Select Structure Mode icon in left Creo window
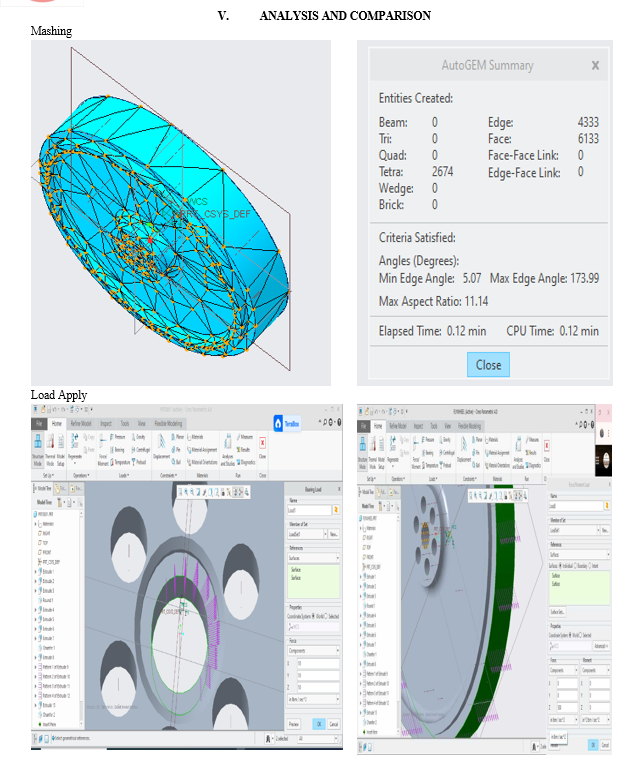 click(37, 442)
